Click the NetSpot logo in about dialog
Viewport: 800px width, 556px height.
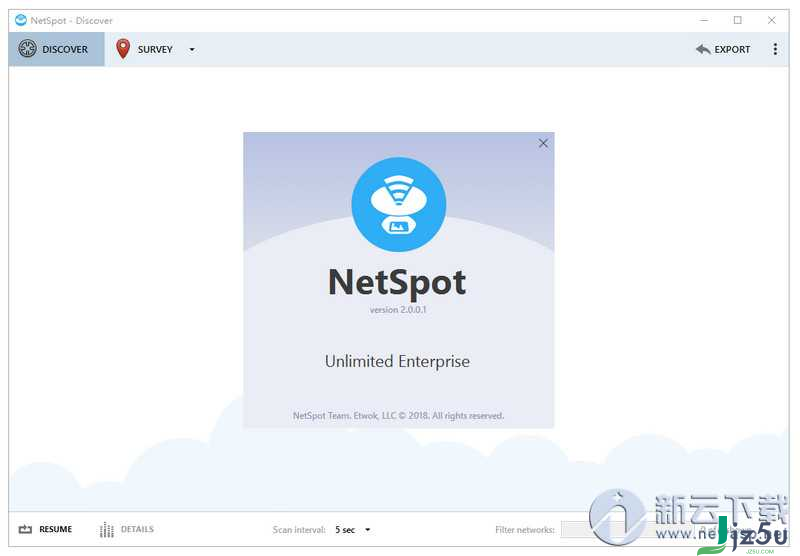click(x=398, y=204)
